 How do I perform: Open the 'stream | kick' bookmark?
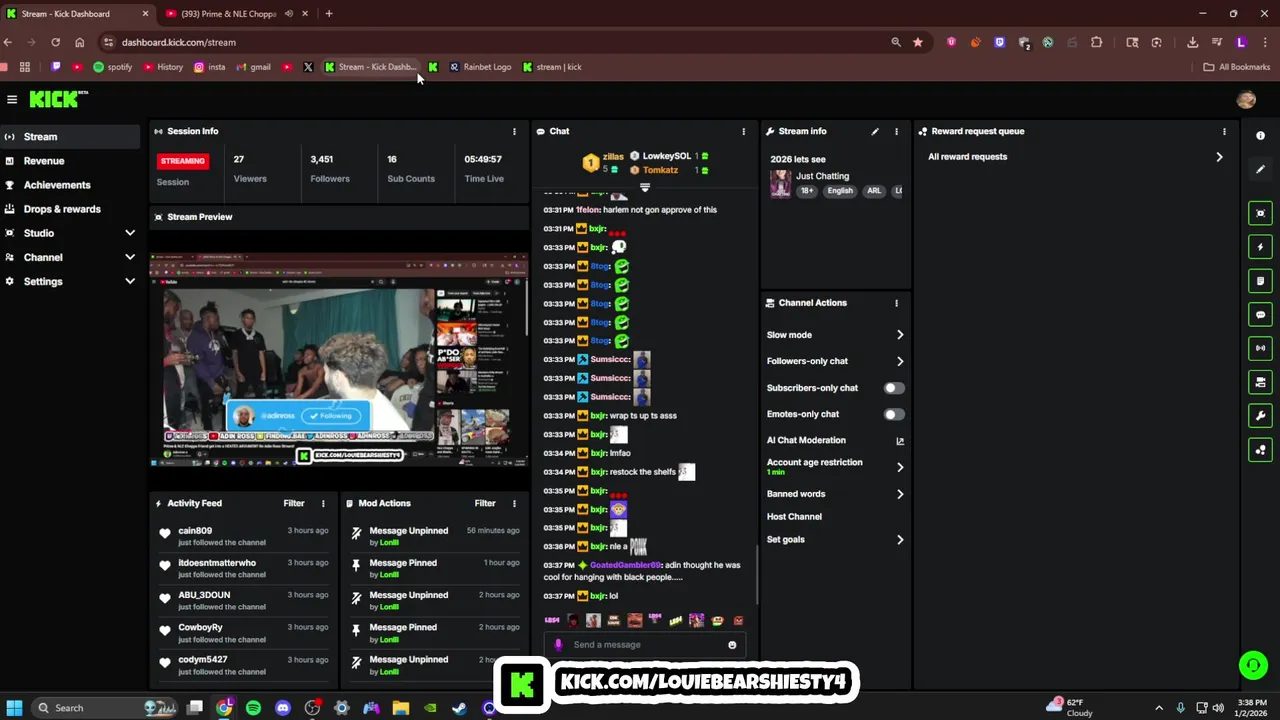[x=552, y=67]
